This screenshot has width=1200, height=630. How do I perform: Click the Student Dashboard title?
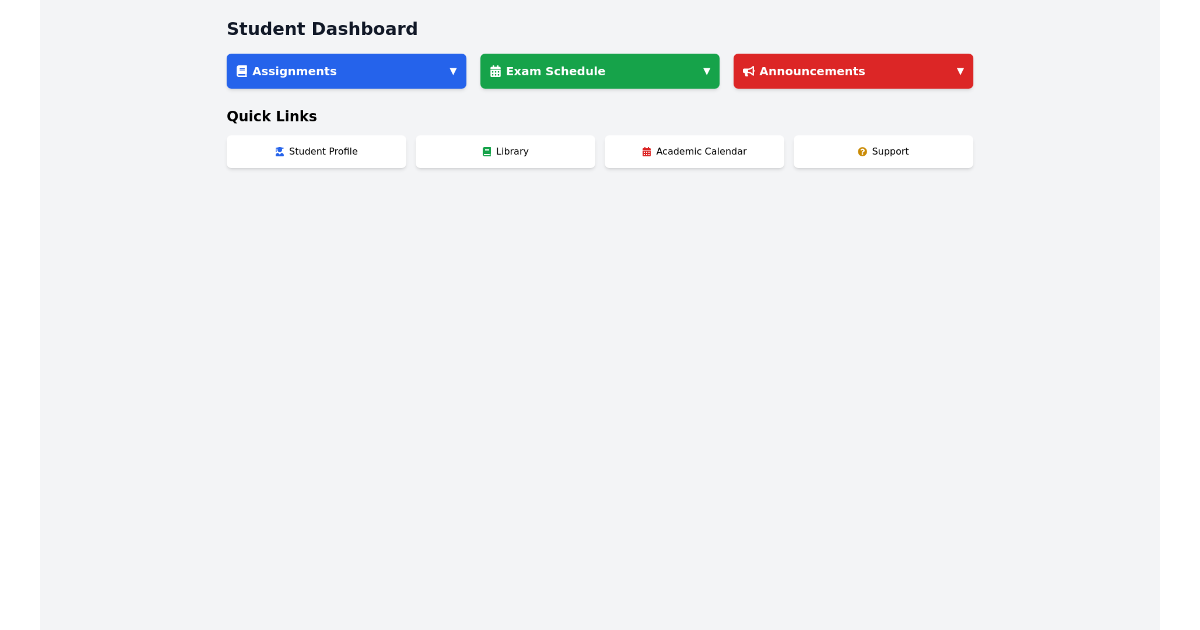pyautogui.click(x=322, y=29)
